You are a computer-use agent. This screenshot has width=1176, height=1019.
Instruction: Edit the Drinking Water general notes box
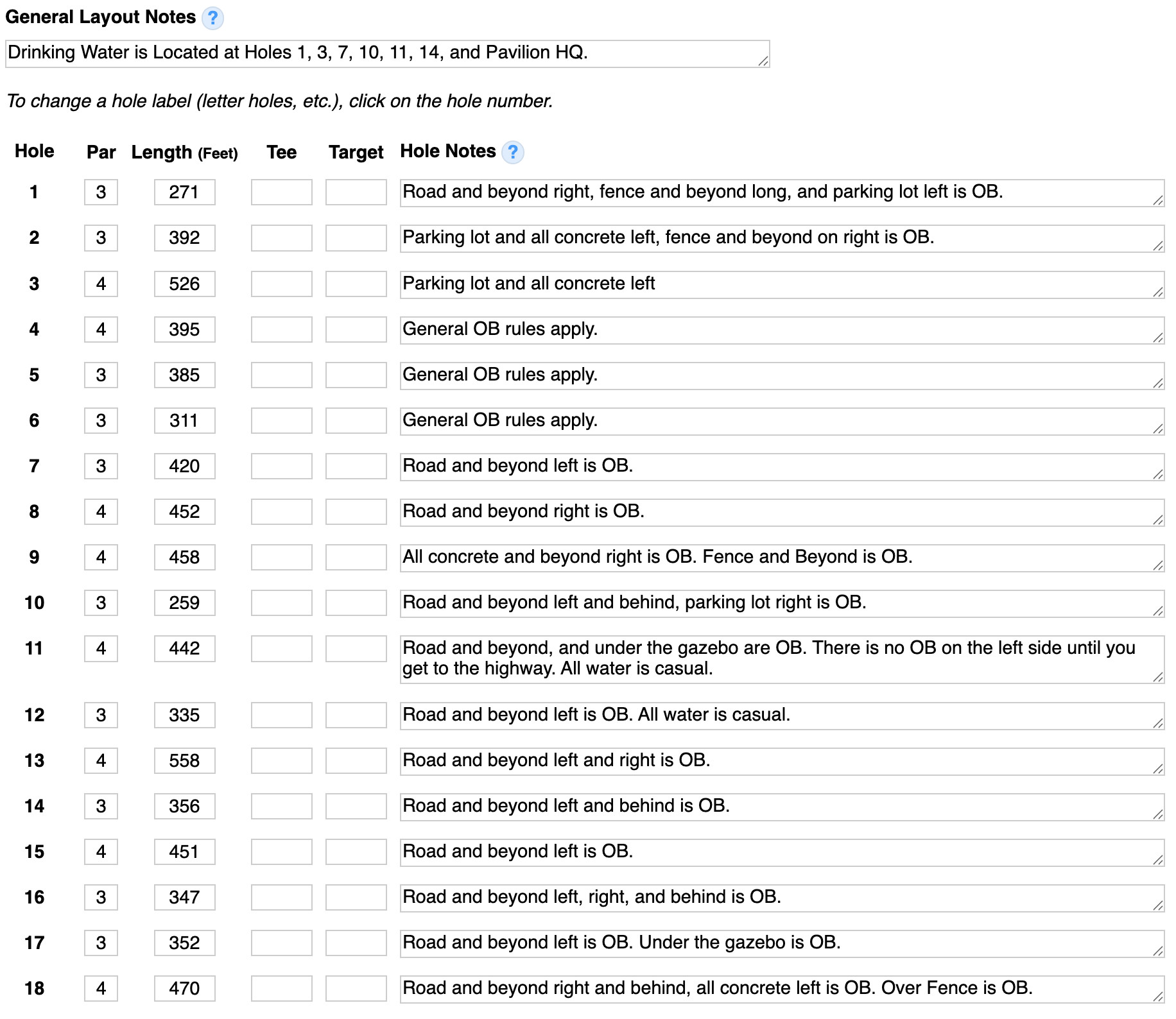(x=387, y=54)
